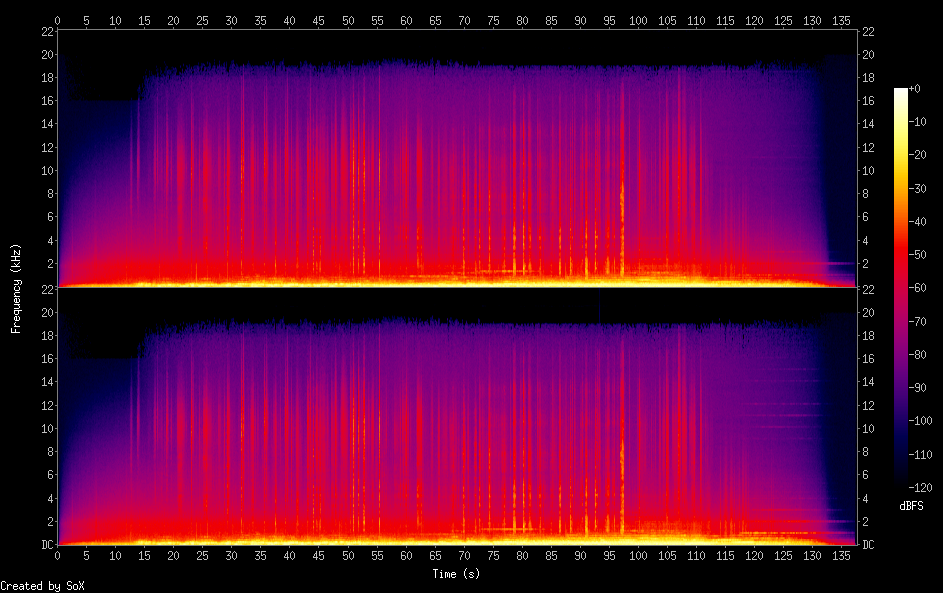The height and width of the screenshot is (593, 943).
Task: Click '8' on upper channel right frequency axis
Action: (865, 194)
